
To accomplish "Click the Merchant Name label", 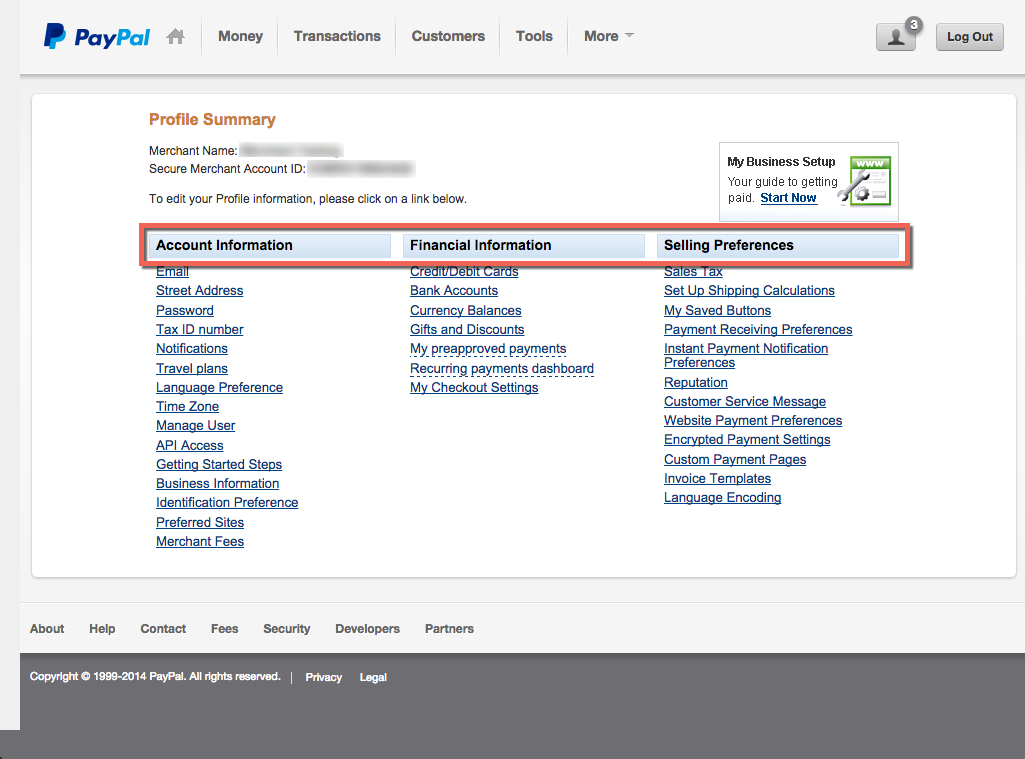I will (193, 151).
